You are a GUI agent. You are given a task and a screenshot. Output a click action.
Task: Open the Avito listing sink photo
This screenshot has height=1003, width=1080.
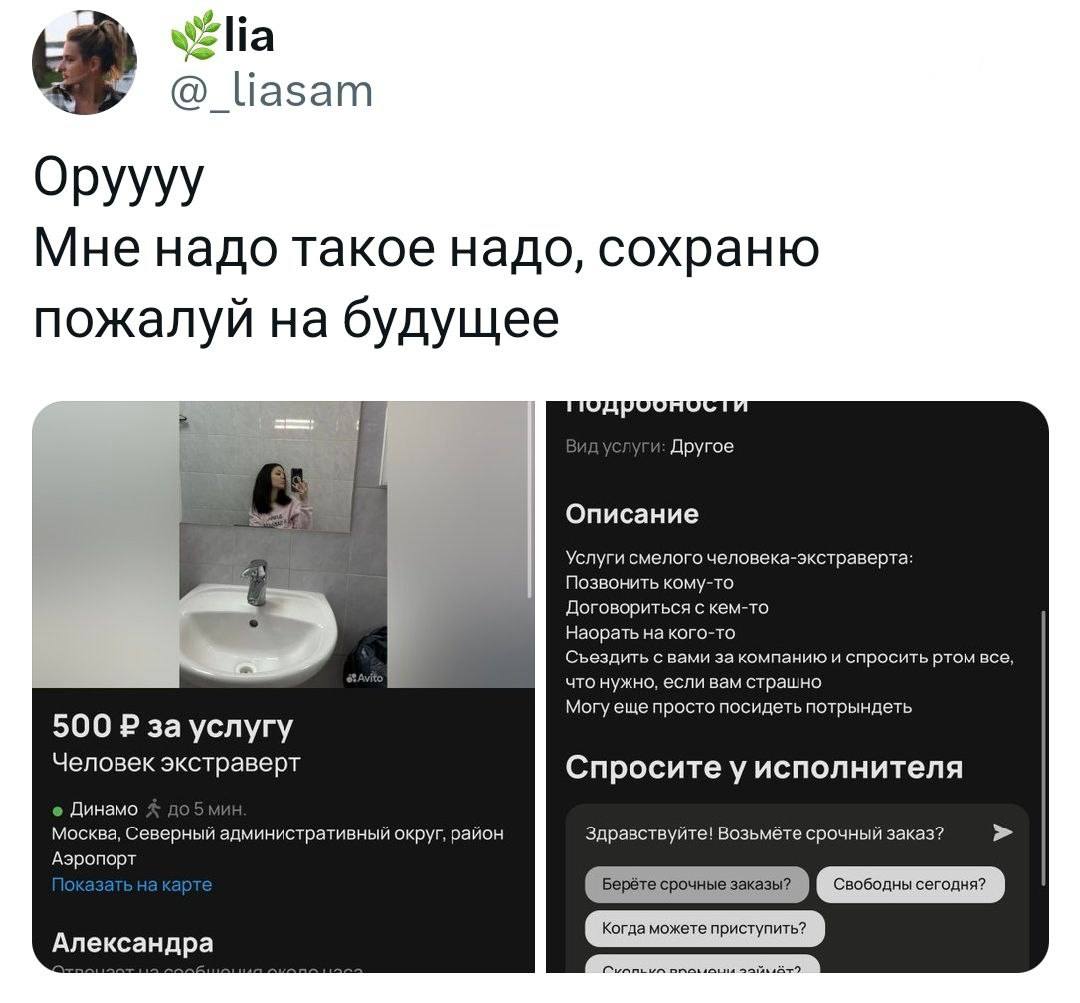[x=283, y=544]
